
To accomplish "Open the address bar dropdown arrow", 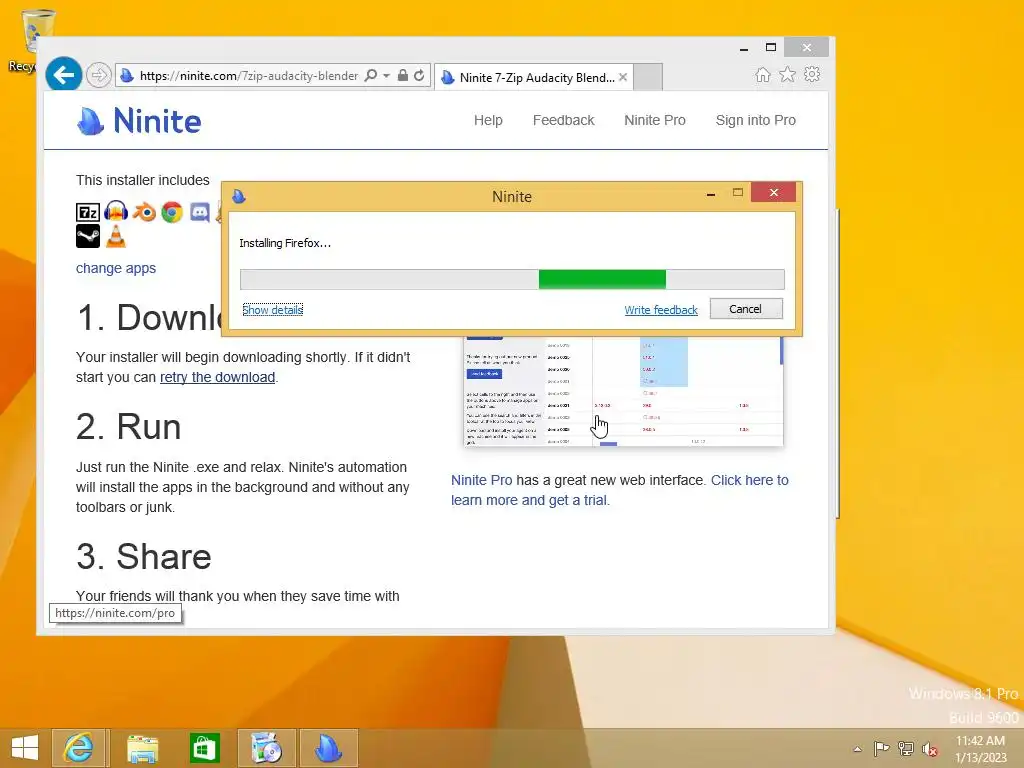I will (387, 76).
